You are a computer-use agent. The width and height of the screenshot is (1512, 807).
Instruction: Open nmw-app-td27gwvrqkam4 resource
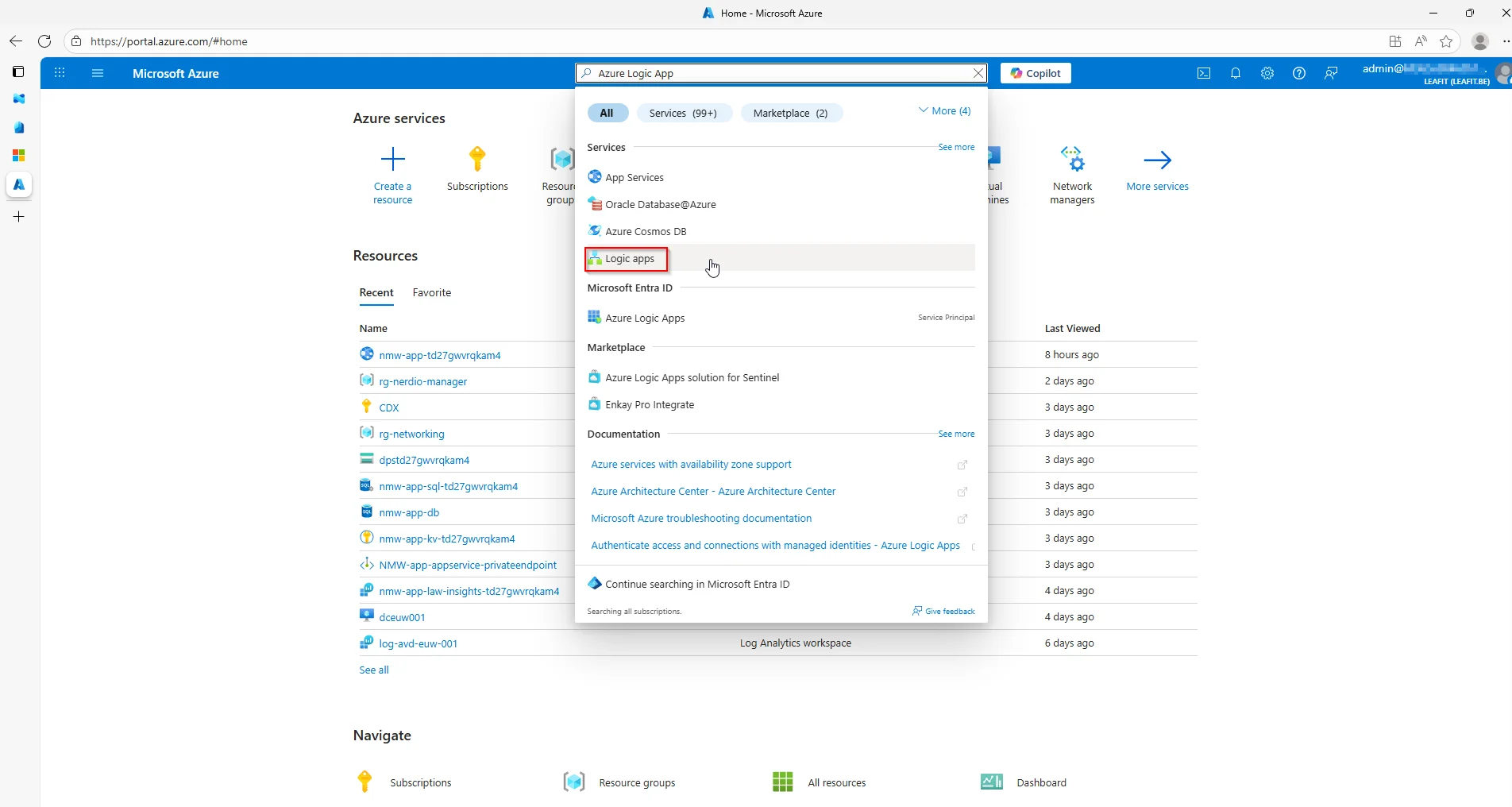click(x=440, y=355)
